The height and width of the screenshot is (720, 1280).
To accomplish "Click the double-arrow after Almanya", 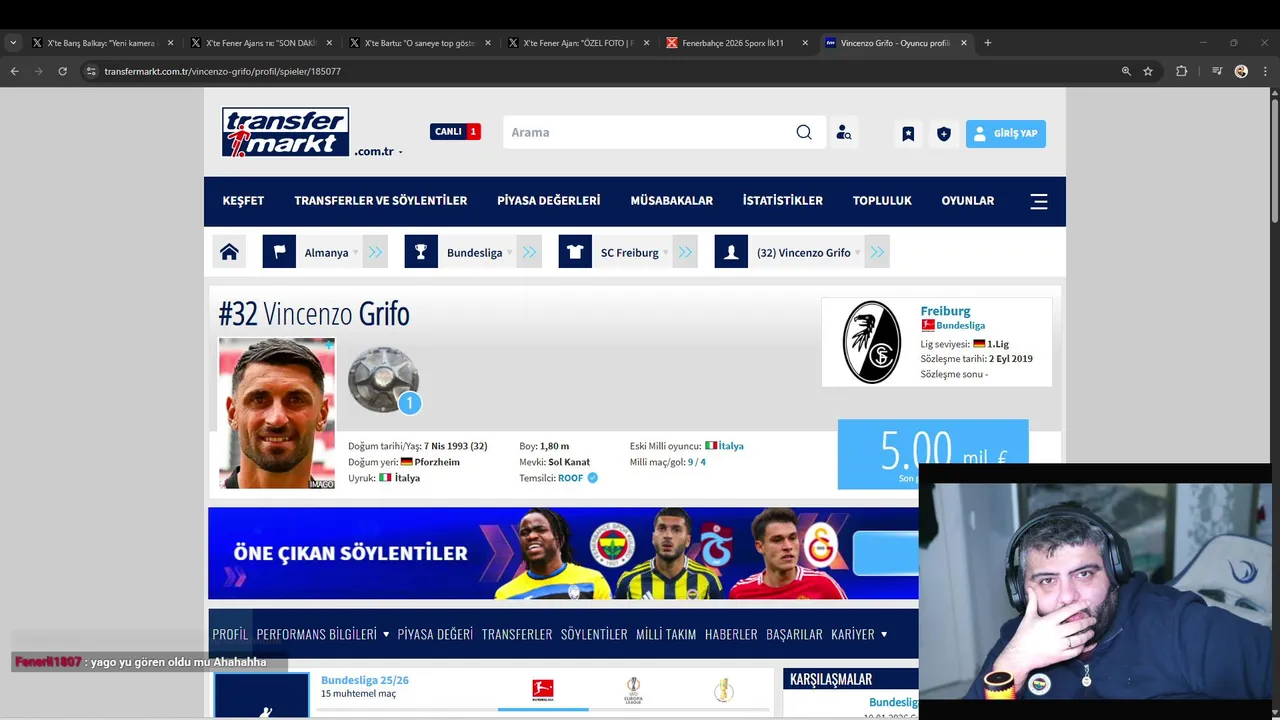I will (375, 252).
